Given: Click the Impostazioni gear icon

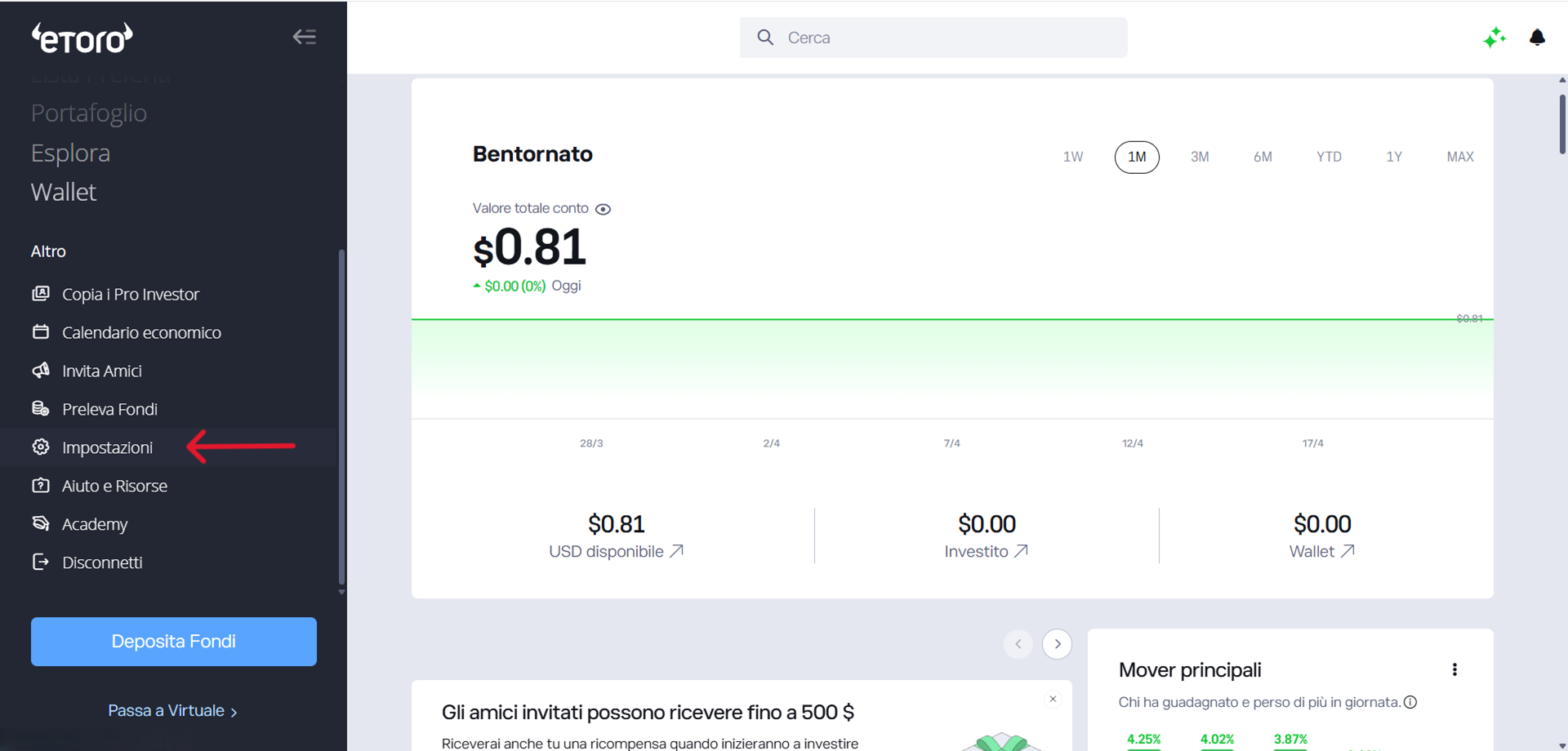Looking at the screenshot, I should (x=41, y=447).
